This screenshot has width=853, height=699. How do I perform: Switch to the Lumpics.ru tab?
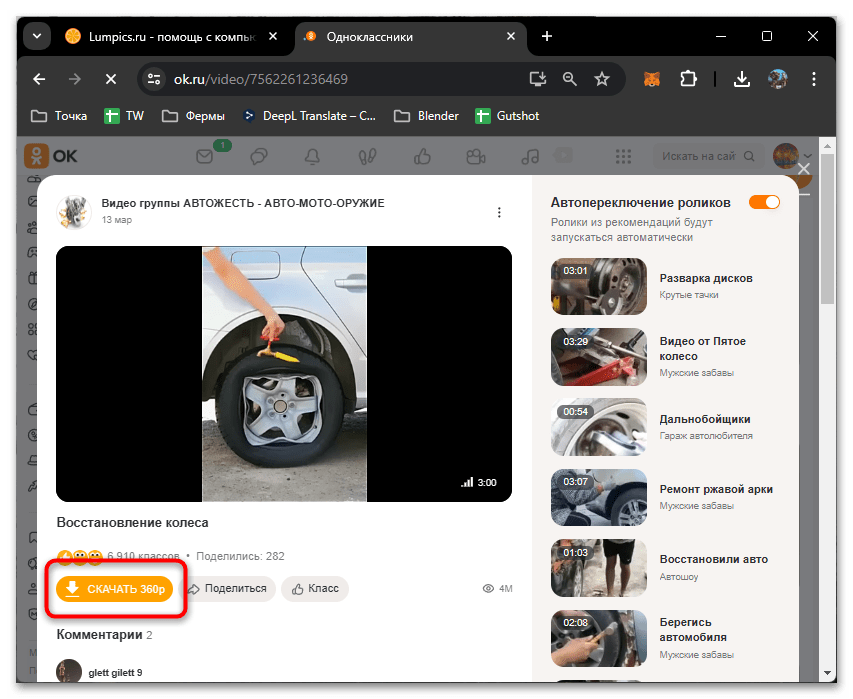pos(170,36)
